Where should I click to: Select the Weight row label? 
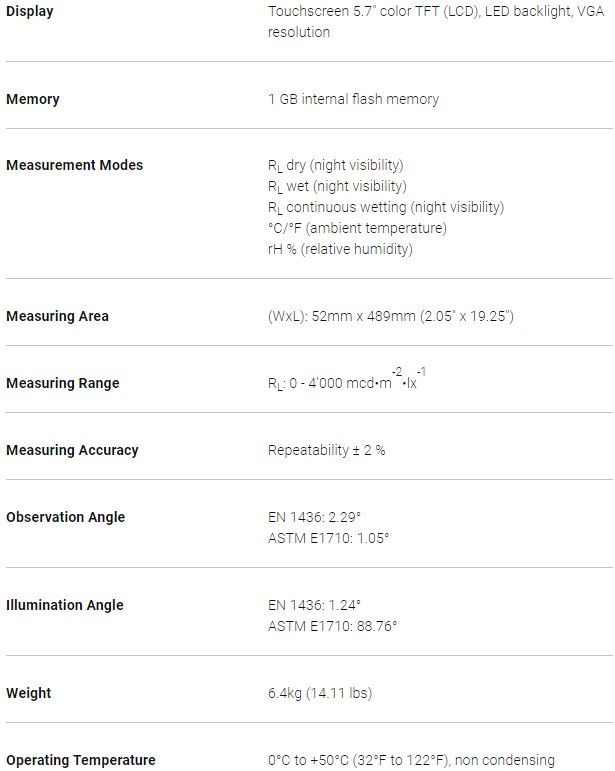(x=28, y=693)
